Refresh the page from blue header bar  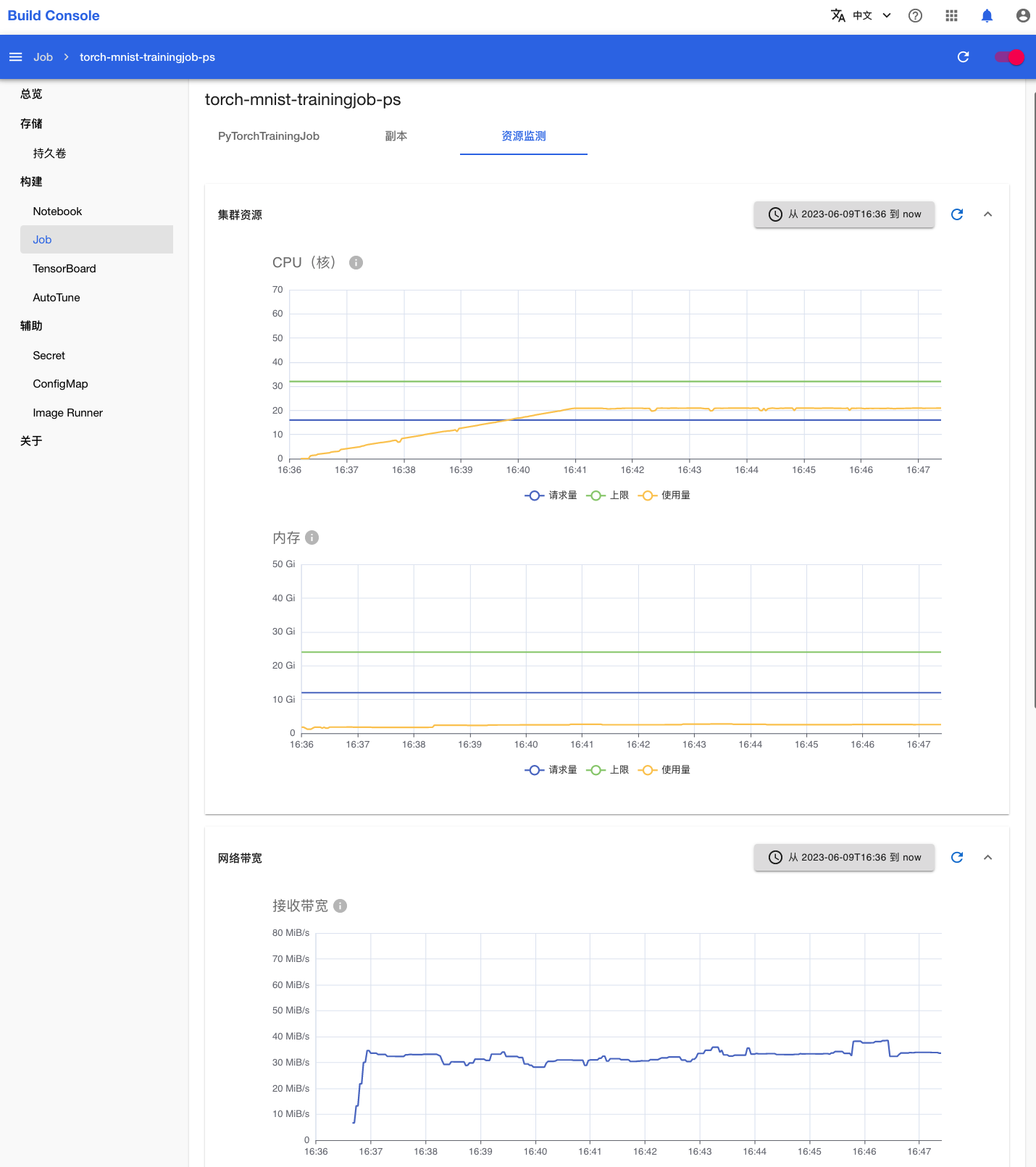[x=963, y=57]
